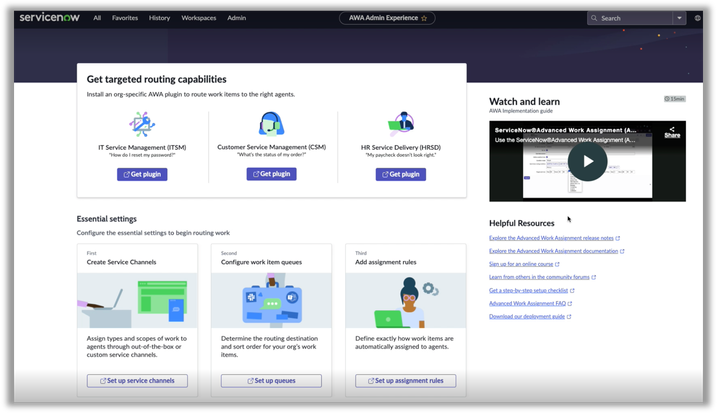This screenshot has width=717, height=413.
Task: Click external-link icon beside FAQ link
Action: coord(570,303)
